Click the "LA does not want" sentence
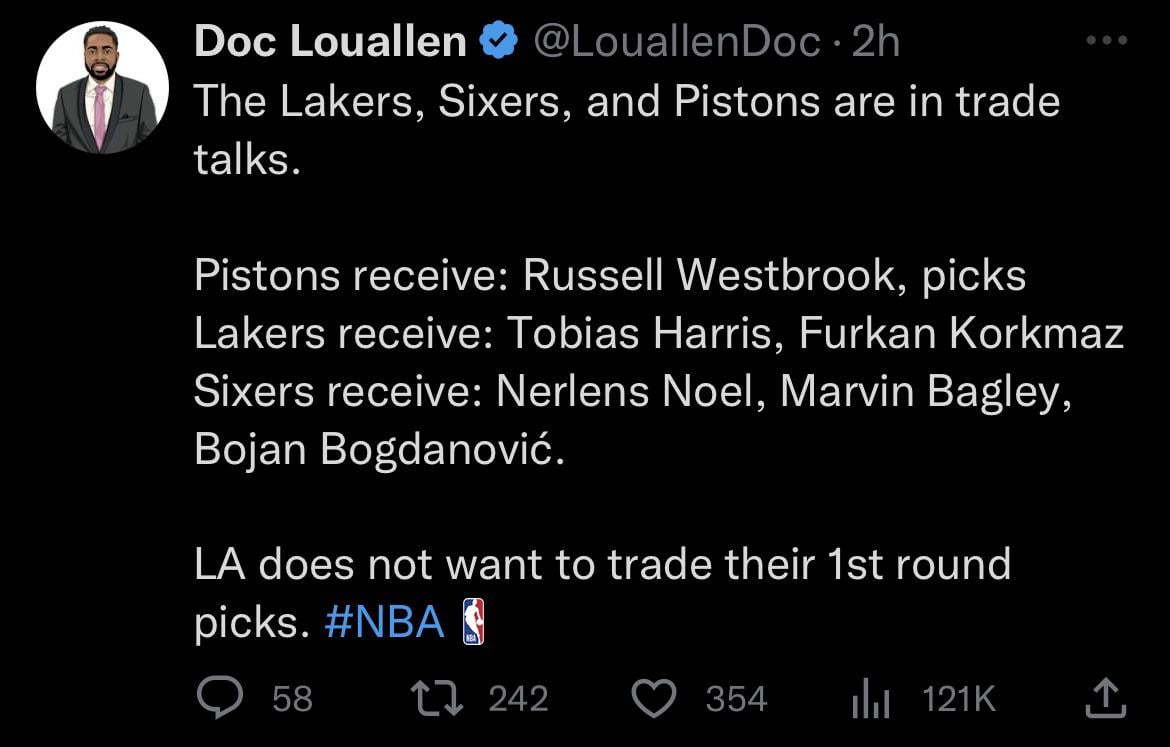Viewport: 1170px width, 747px height. [x=601, y=565]
